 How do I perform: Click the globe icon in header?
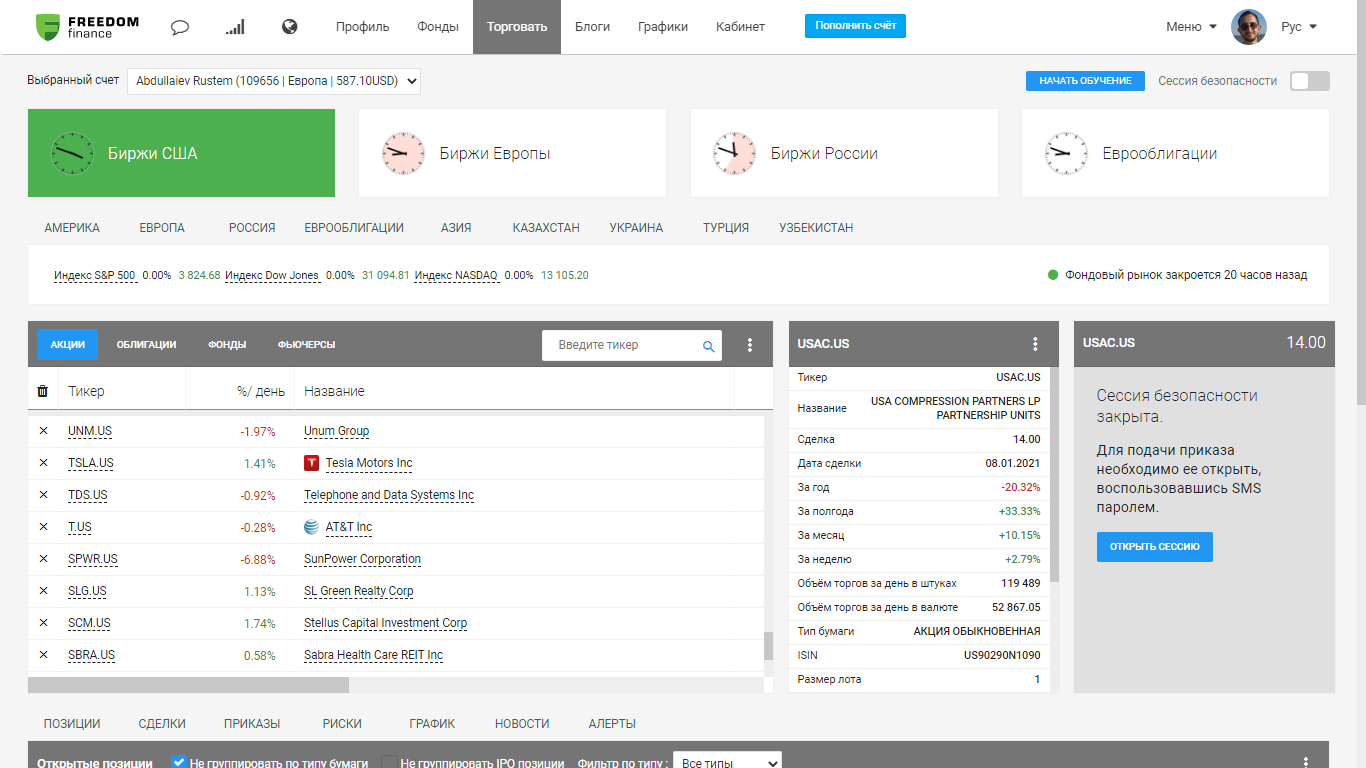pos(290,27)
